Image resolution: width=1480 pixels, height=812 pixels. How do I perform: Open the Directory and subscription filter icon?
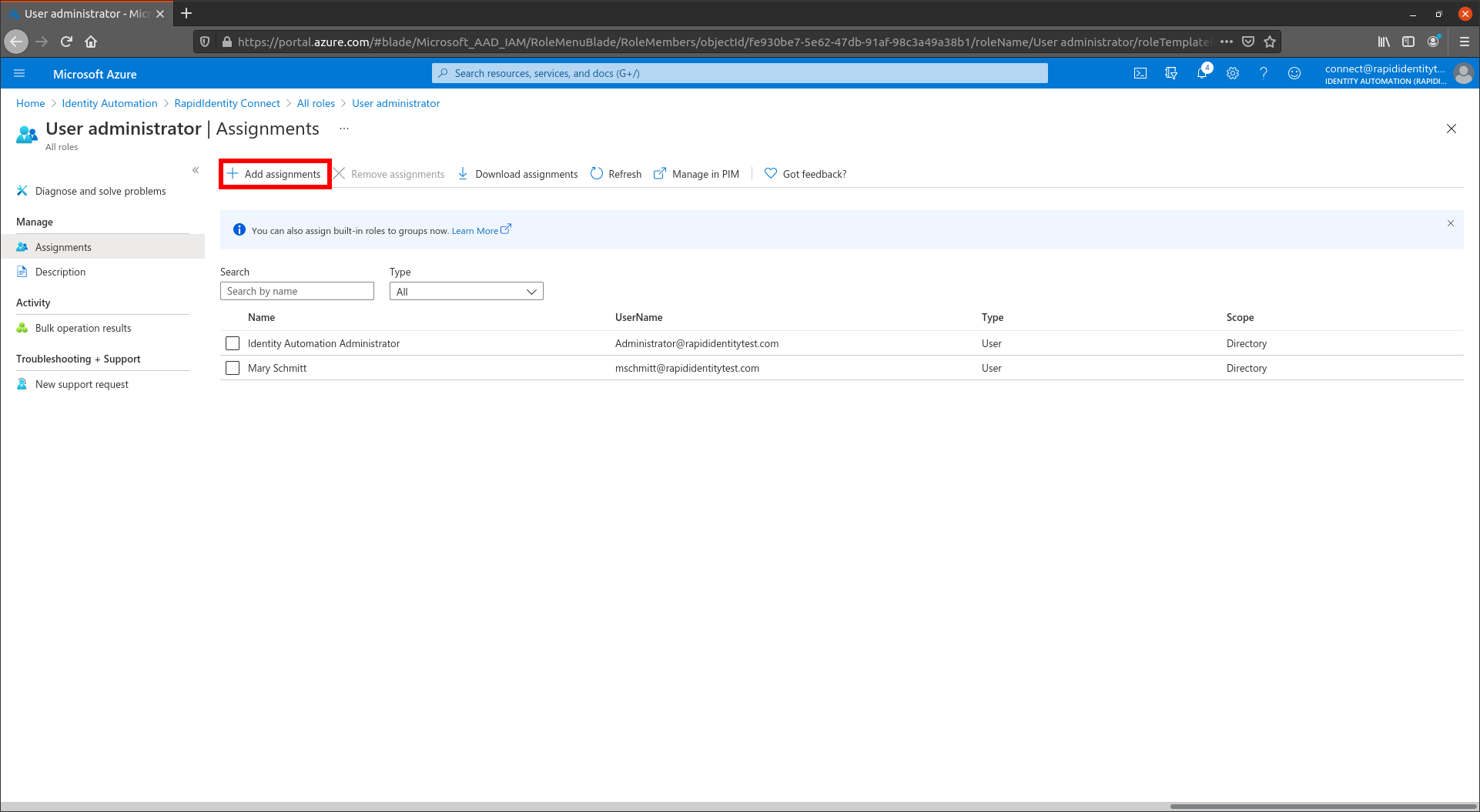tap(1171, 74)
